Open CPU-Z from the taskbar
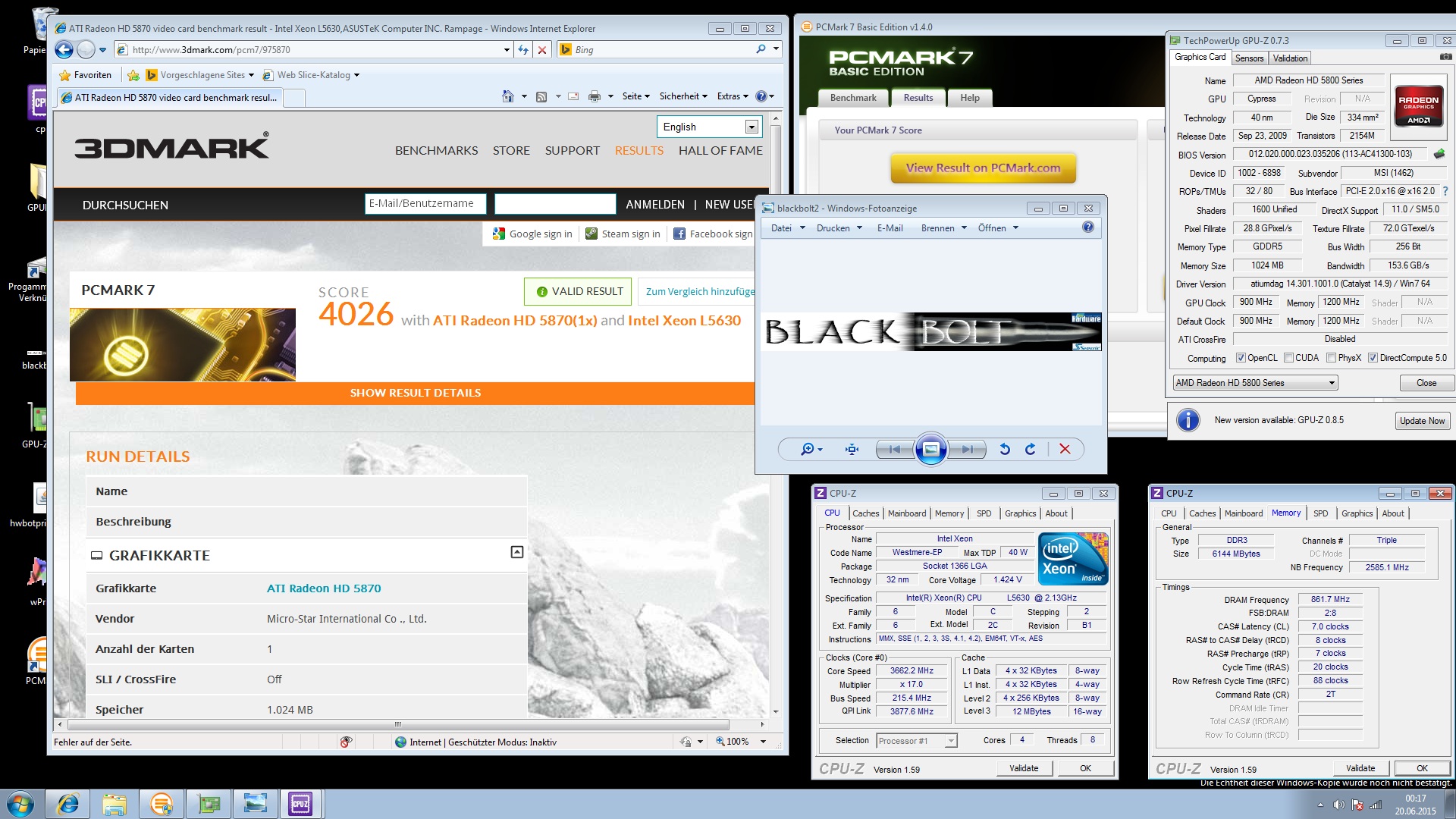This screenshot has height=819, width=1456. coord(300,804)
